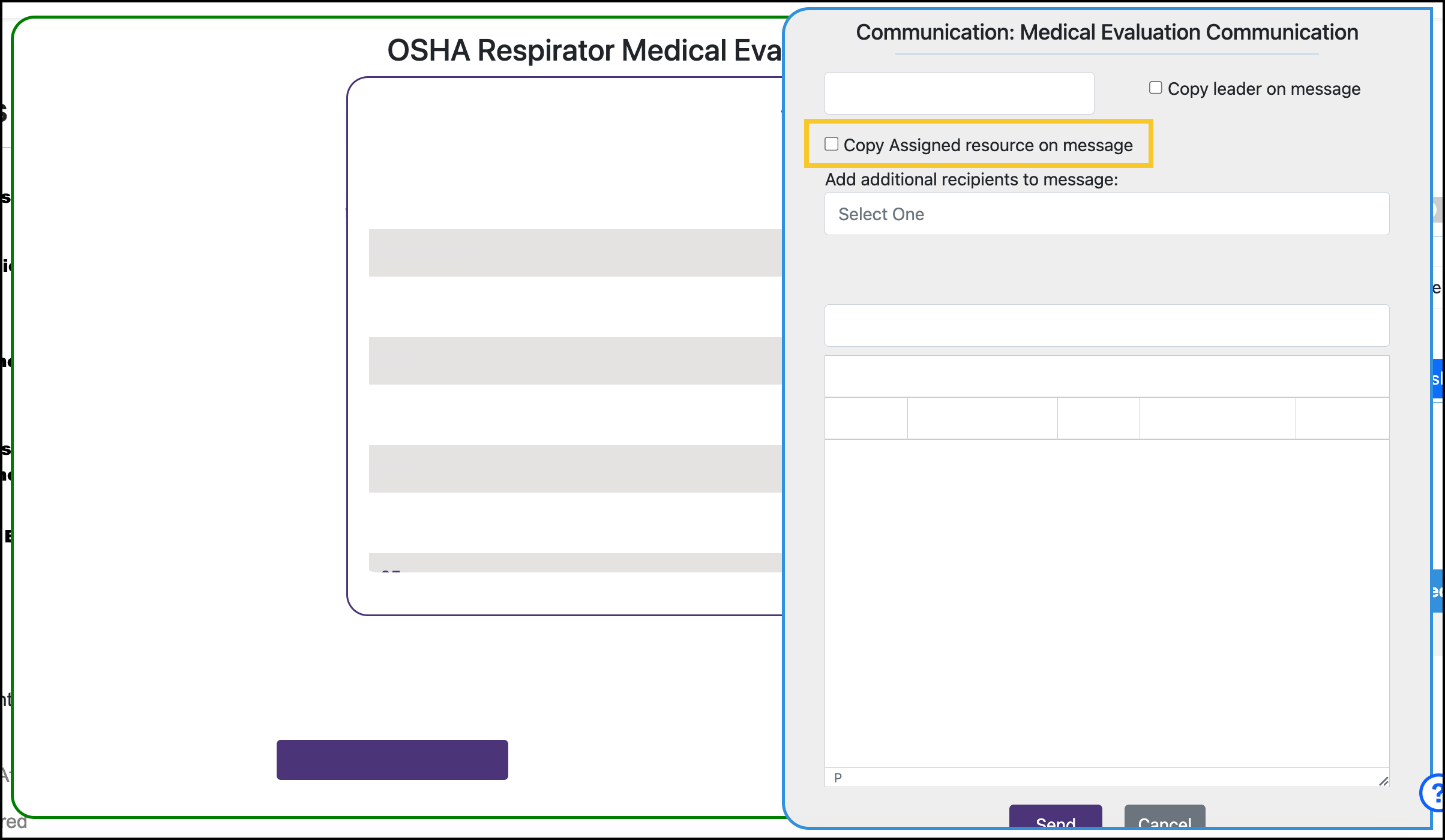Click the Send button
Viewport: 1445px width, 840px height.
click(1056, 817)
